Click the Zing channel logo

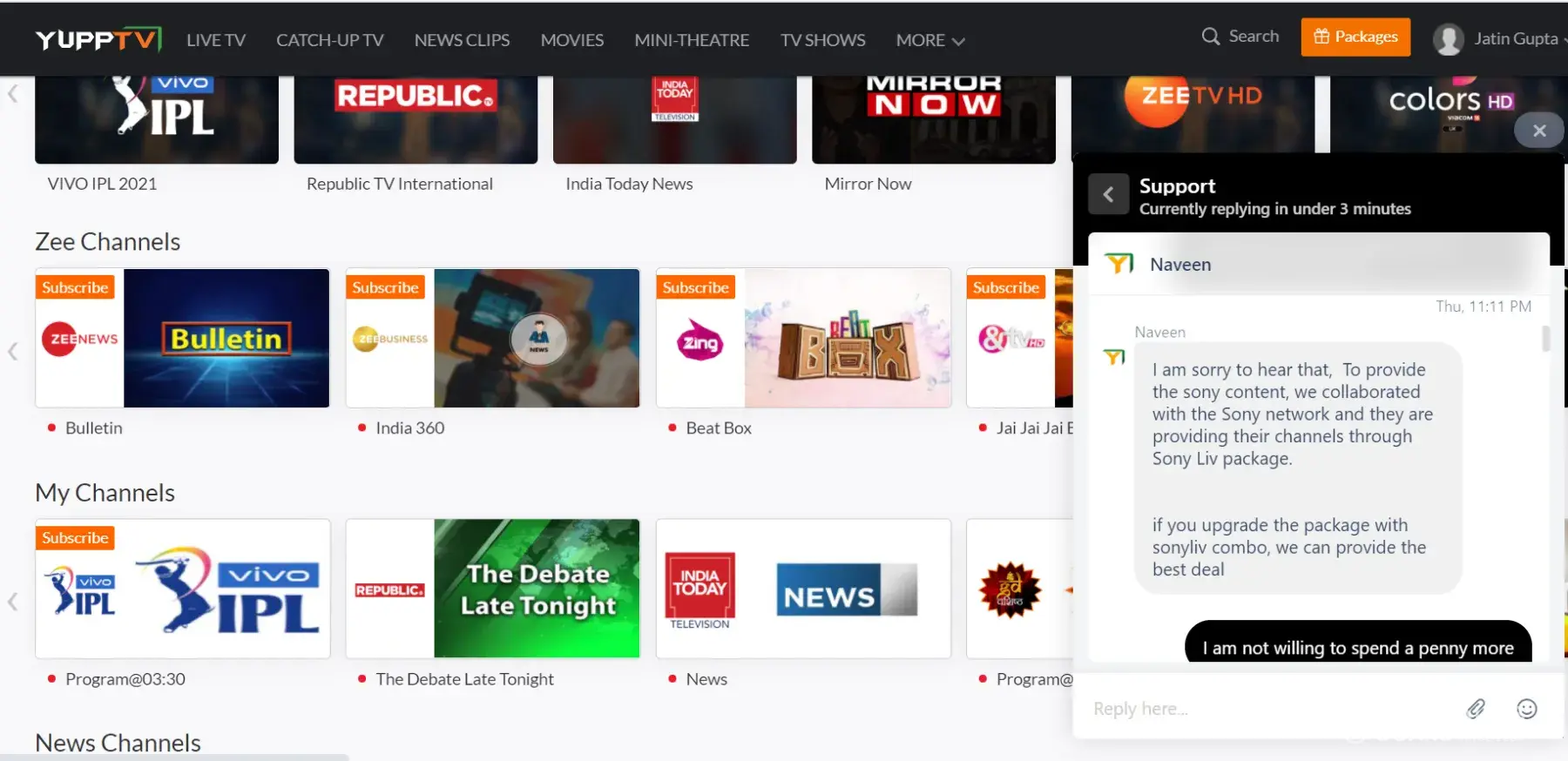(700, 342)
